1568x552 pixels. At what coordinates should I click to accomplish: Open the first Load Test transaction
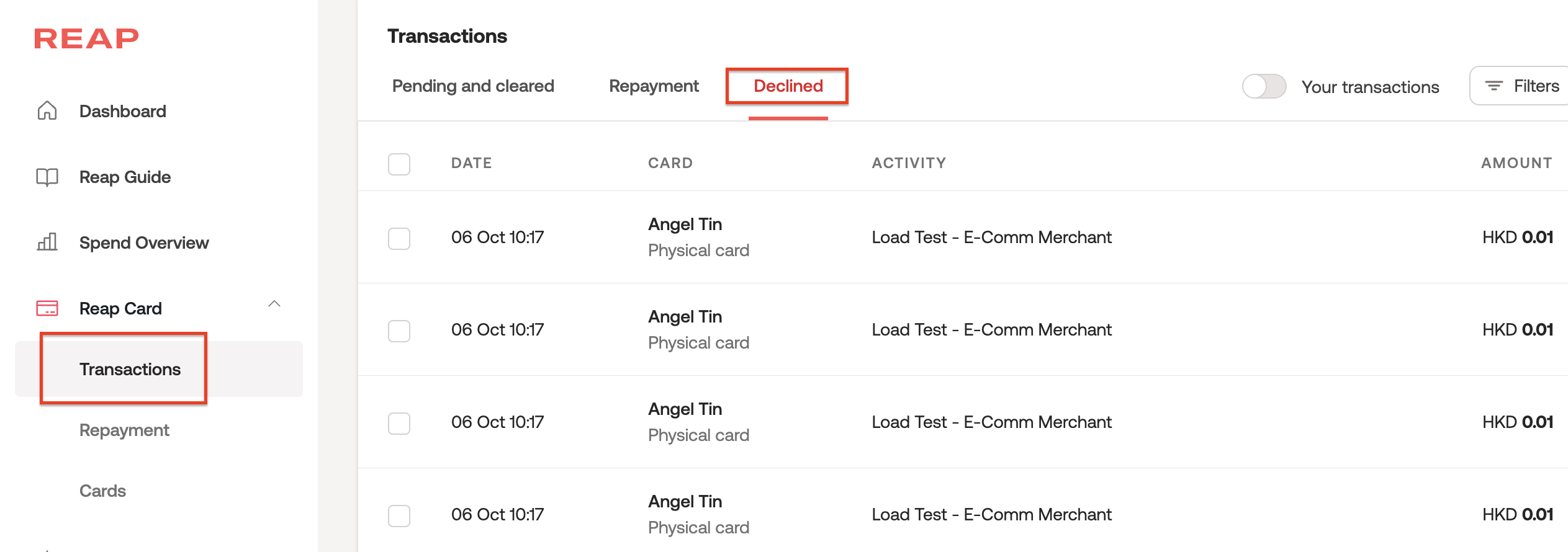point(991,238)
